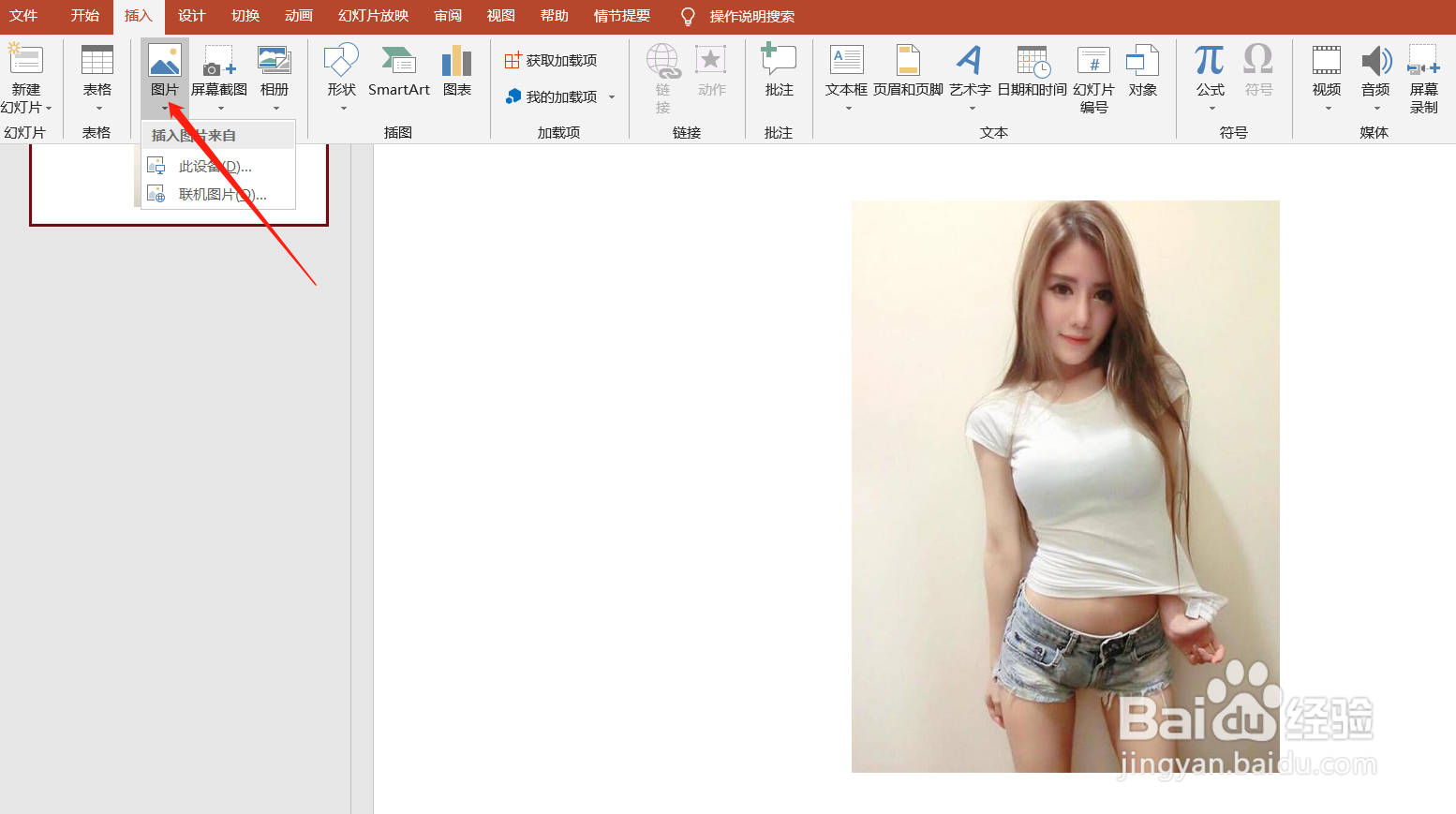Click Get Add-ins (获取加载项)

551,61
